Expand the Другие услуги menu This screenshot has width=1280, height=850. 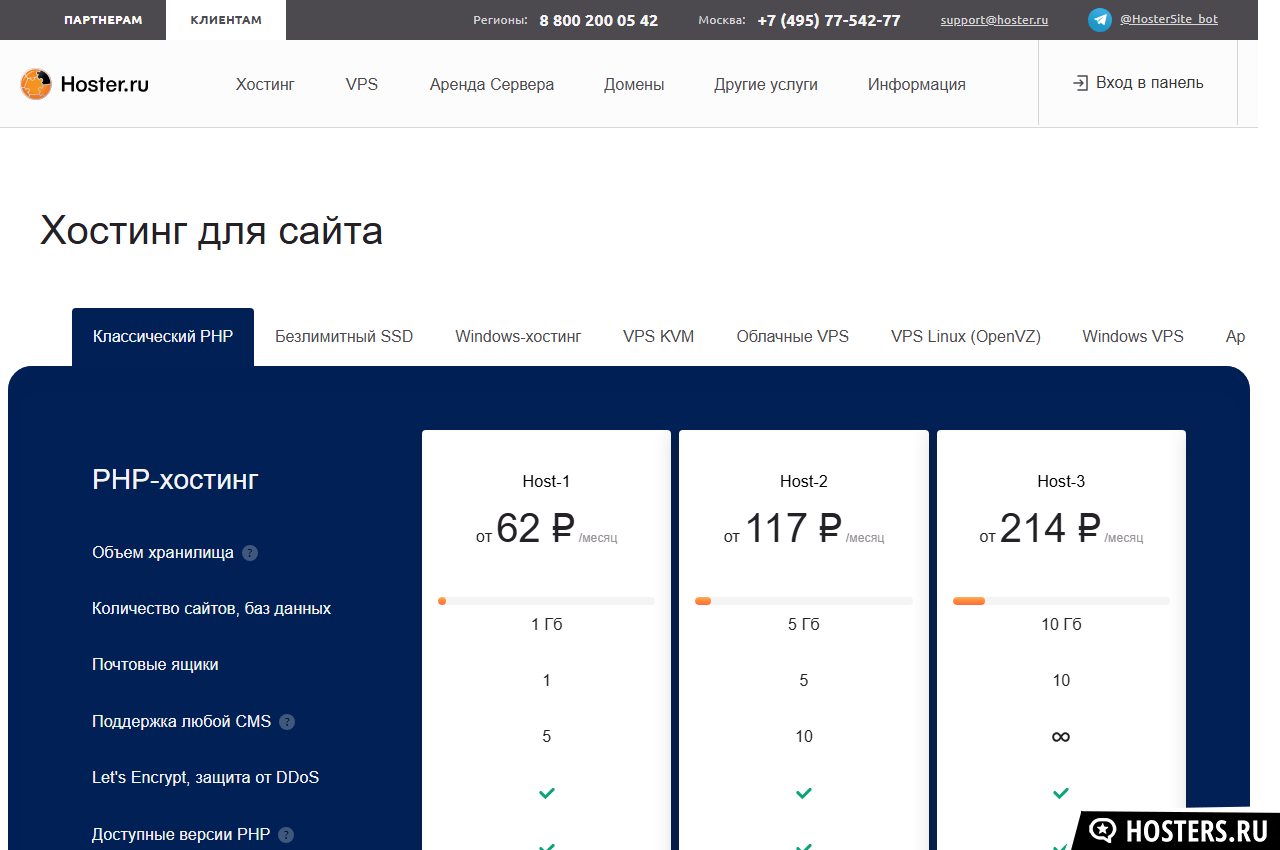765,85
